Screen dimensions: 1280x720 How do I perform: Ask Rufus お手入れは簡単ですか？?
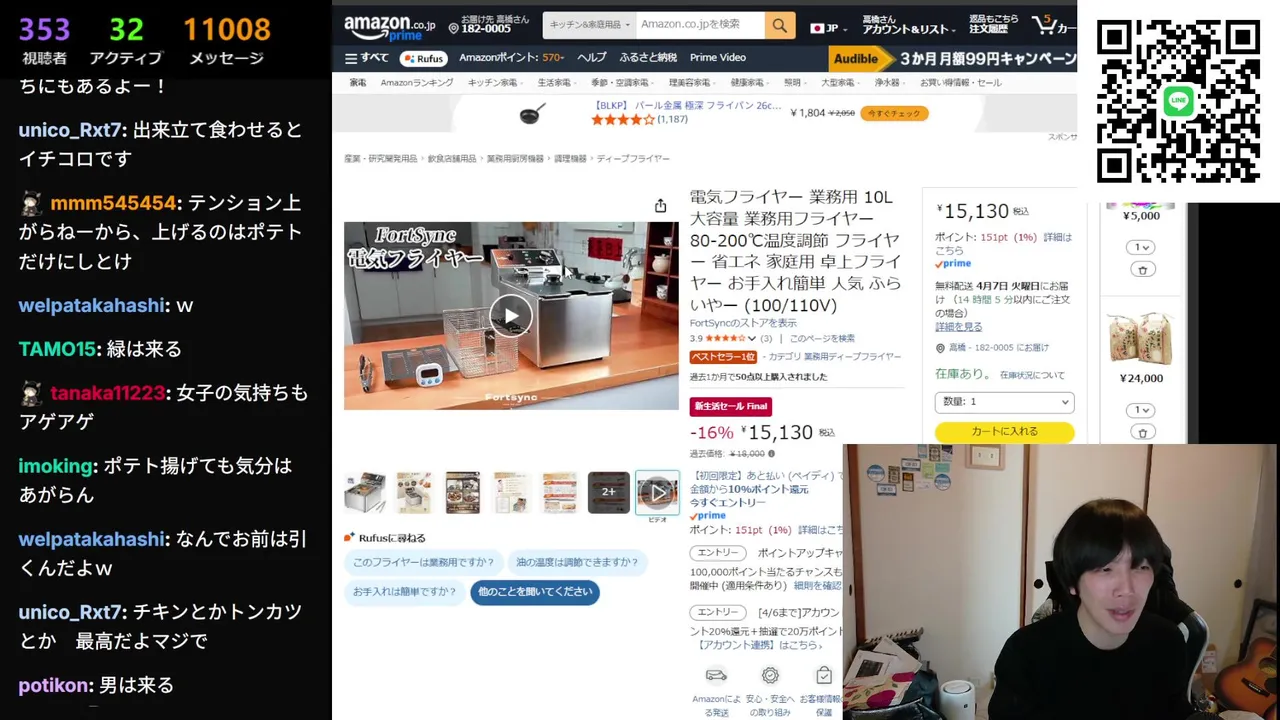click(404, 591)
